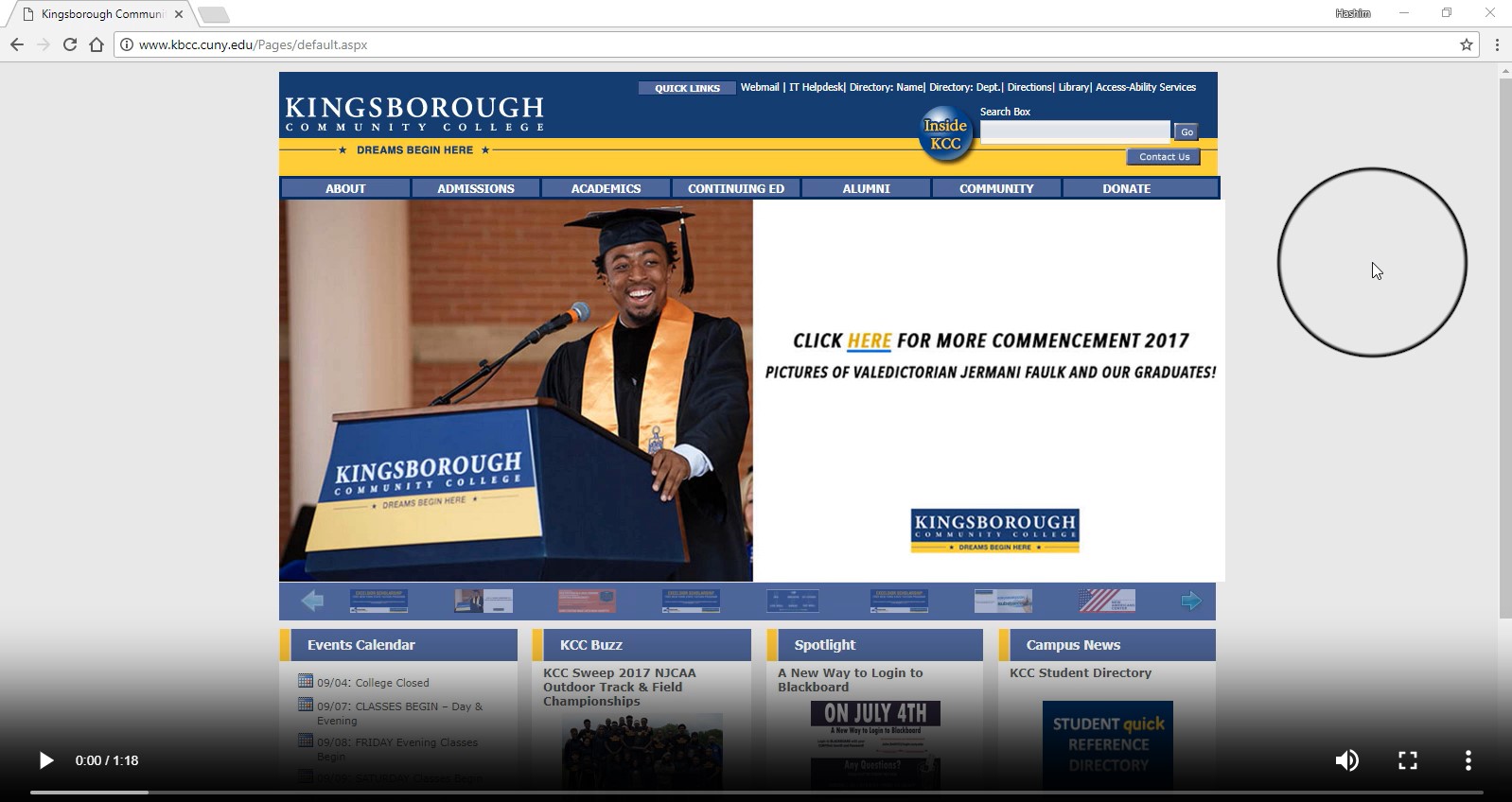The image size is (1512, 802).
Task: Click the HERE commencement link
Action: [870, 340]
